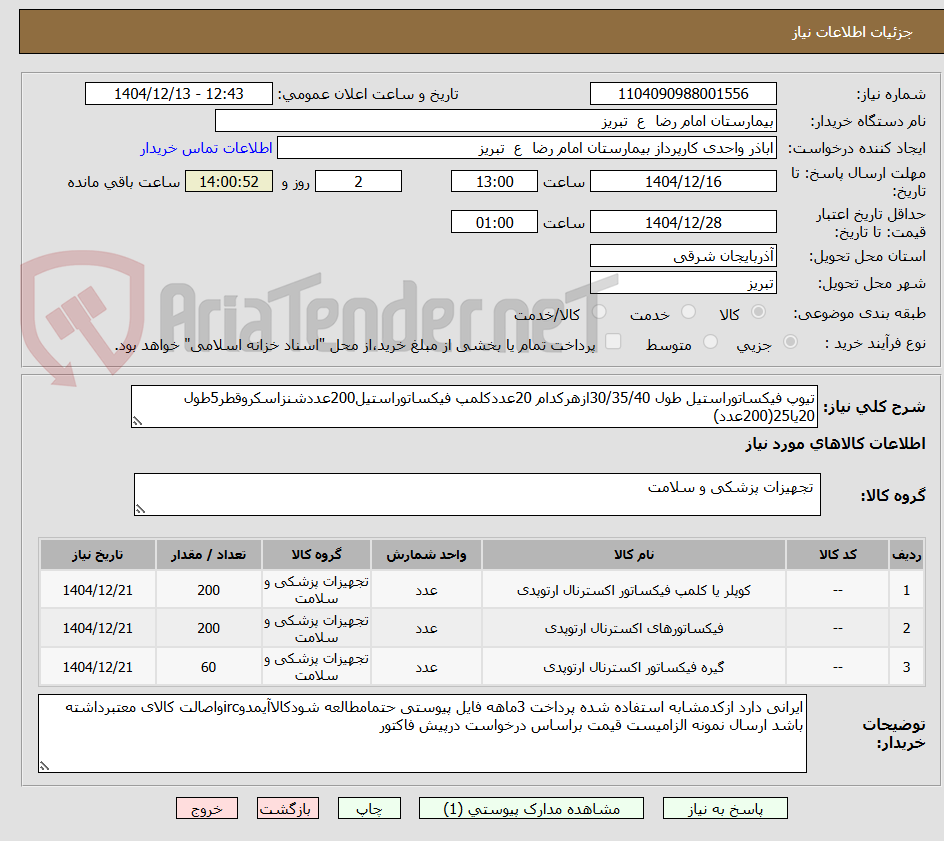944x841 pixels.
Task: Click the کد کالا column header
Action: 837,554
